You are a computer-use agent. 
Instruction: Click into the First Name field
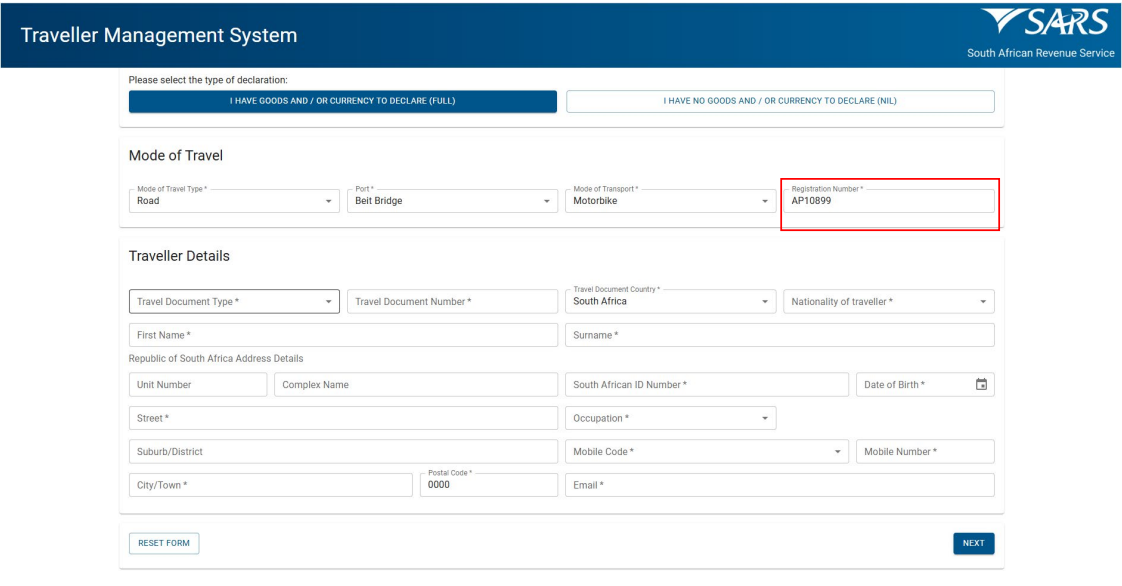[x=343, y=335]
